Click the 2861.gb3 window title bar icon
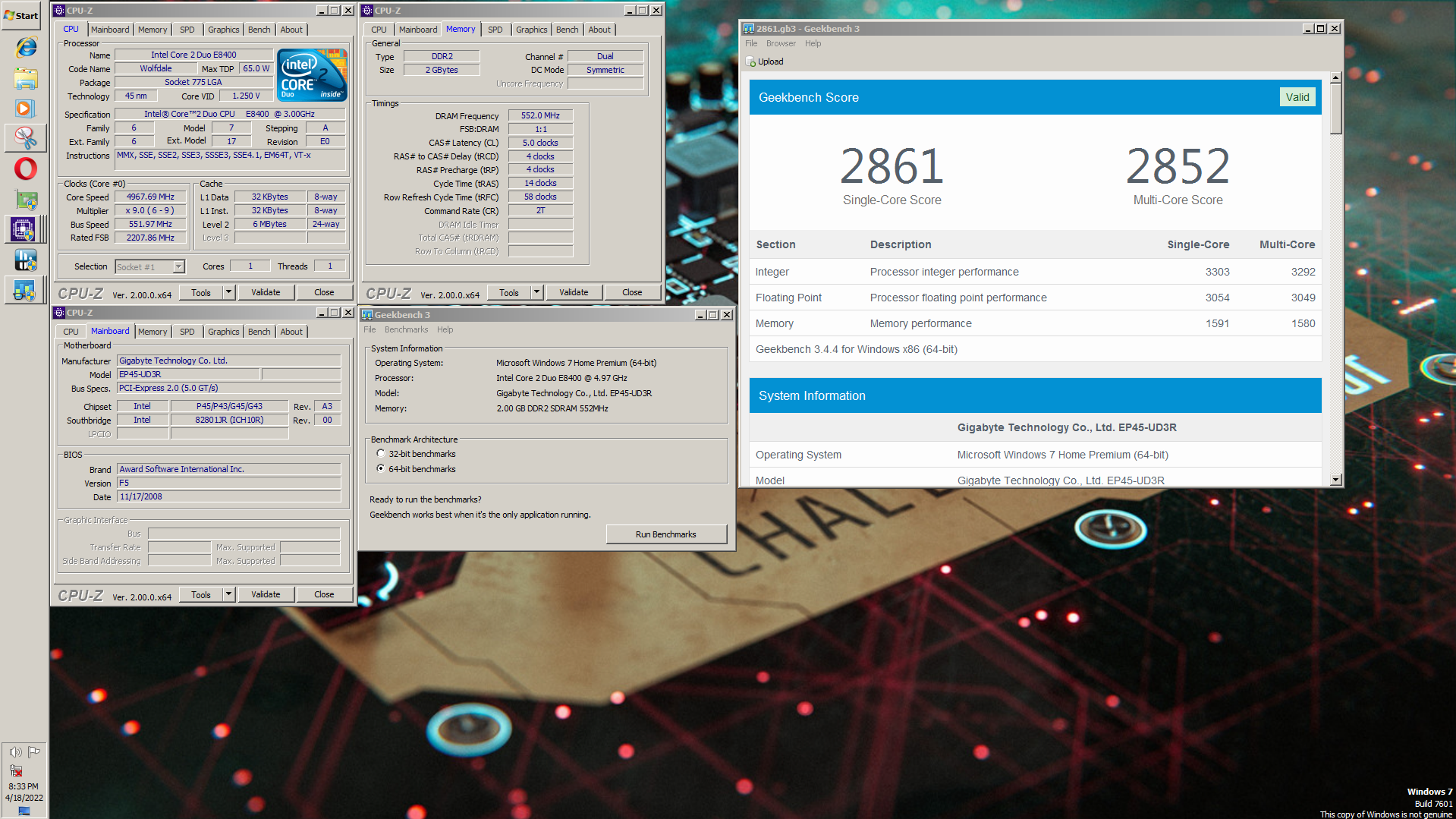 pyautogui.click(x=749, y=29)
